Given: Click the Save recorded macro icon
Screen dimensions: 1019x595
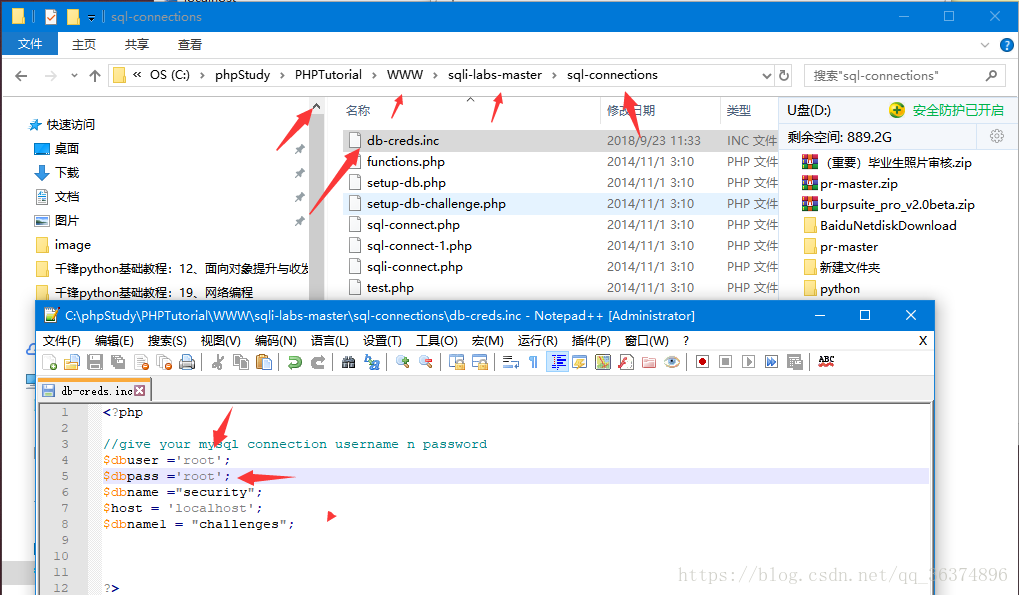Looking at the screenshot, I should tap(794, 362).
